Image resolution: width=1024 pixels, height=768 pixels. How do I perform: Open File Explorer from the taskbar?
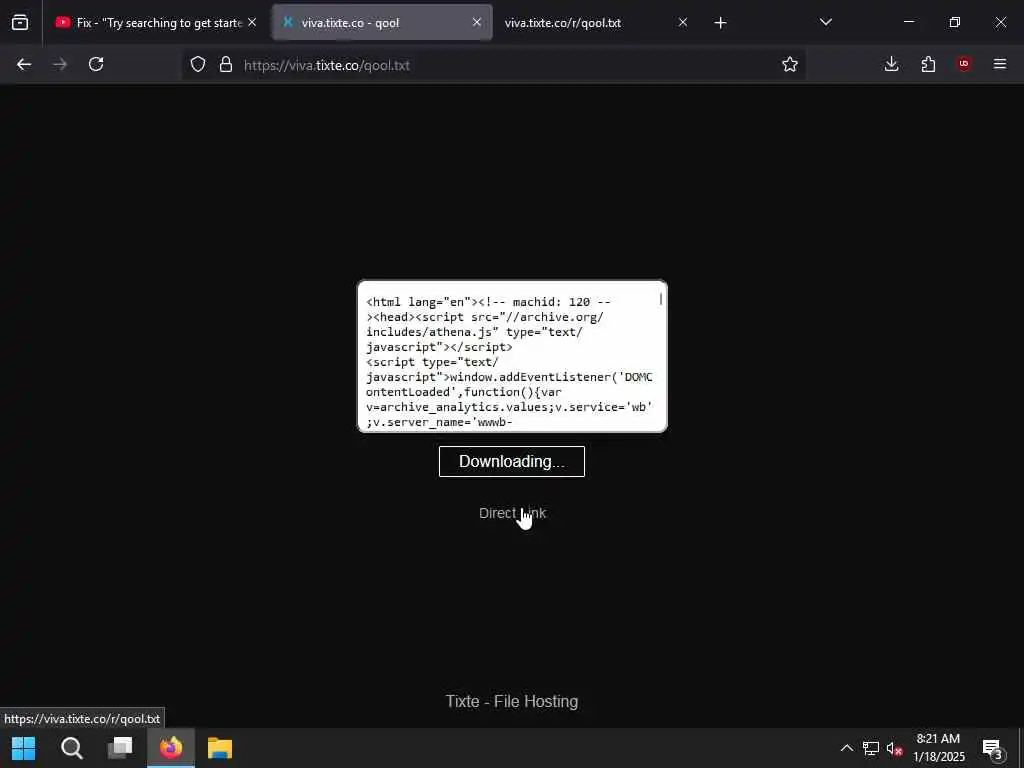click(x=220, y=748)
